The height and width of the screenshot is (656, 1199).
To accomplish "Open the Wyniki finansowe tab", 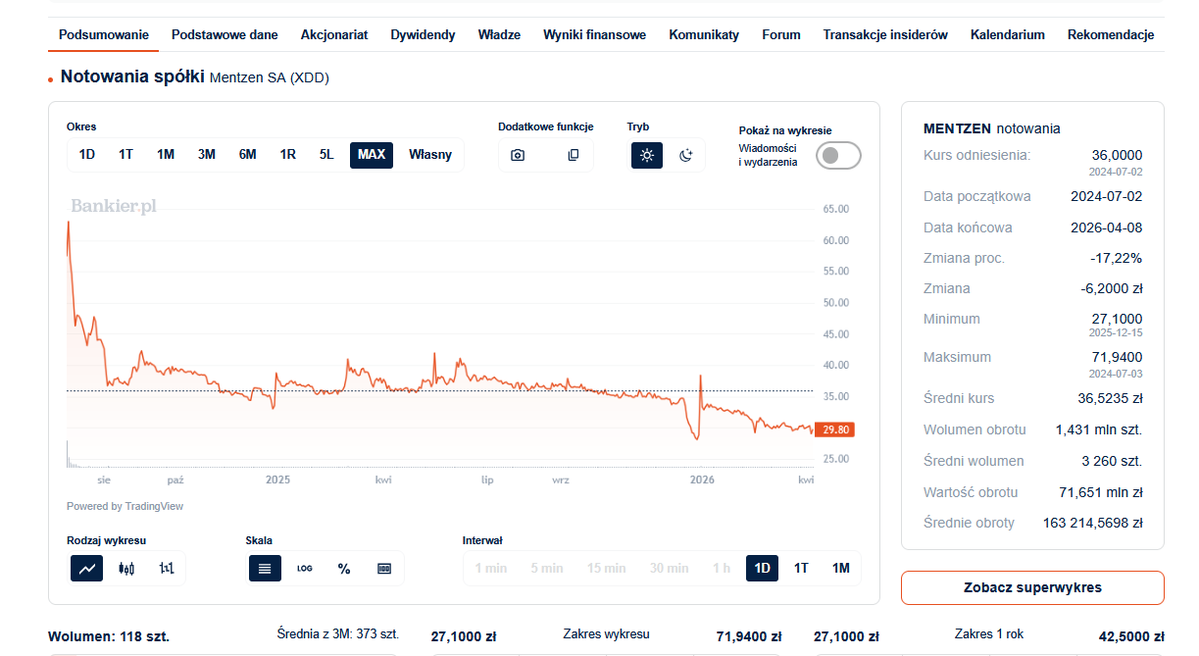I will [595, 34].
